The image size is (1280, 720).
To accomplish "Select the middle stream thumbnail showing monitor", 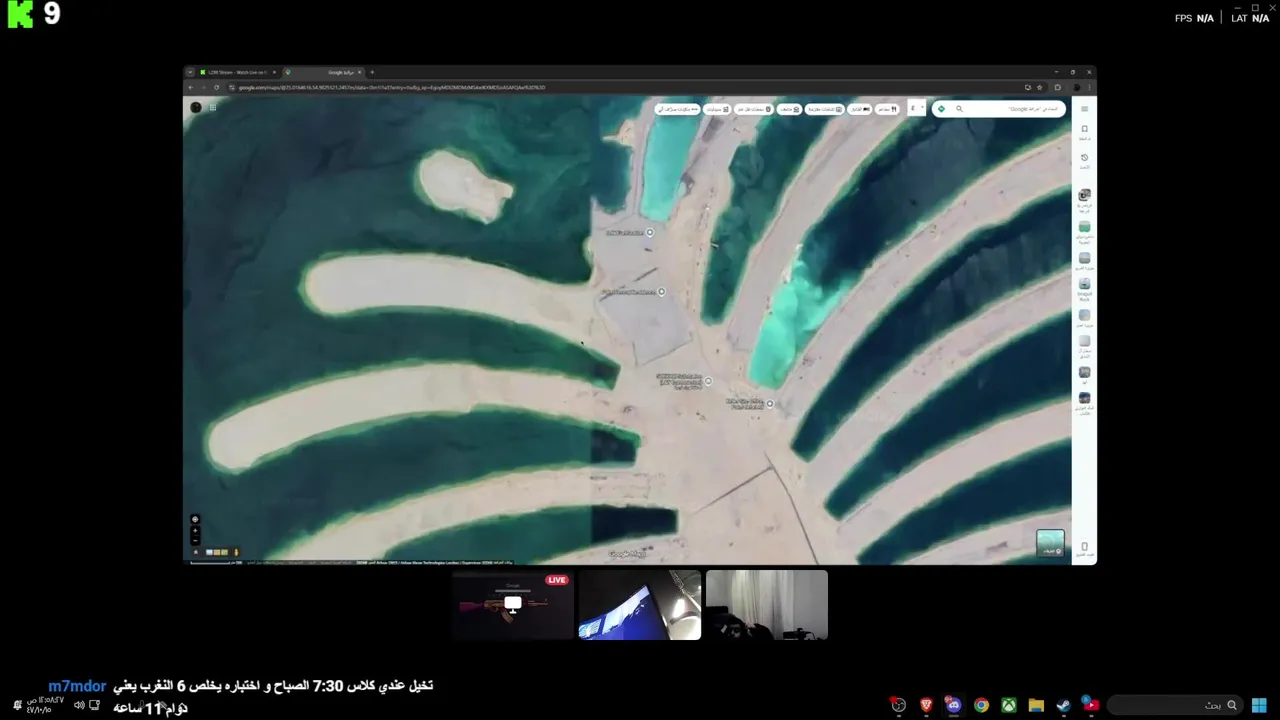I will 639,605.
